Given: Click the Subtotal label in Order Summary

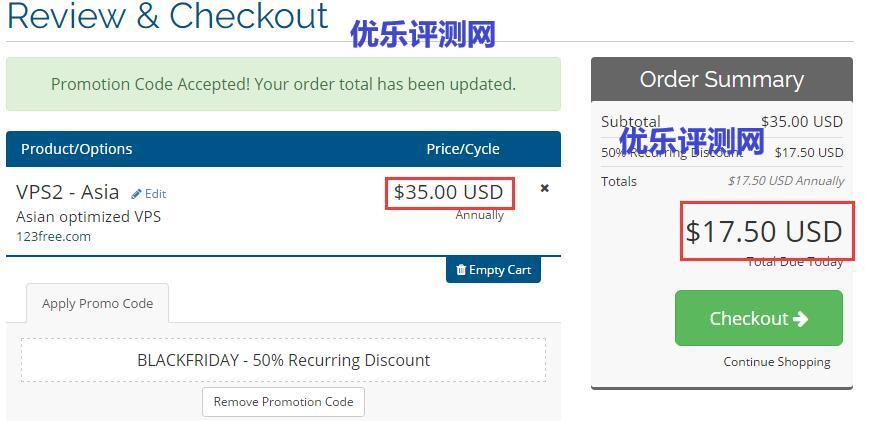Looking at the screenshot, I should [630, 122].
